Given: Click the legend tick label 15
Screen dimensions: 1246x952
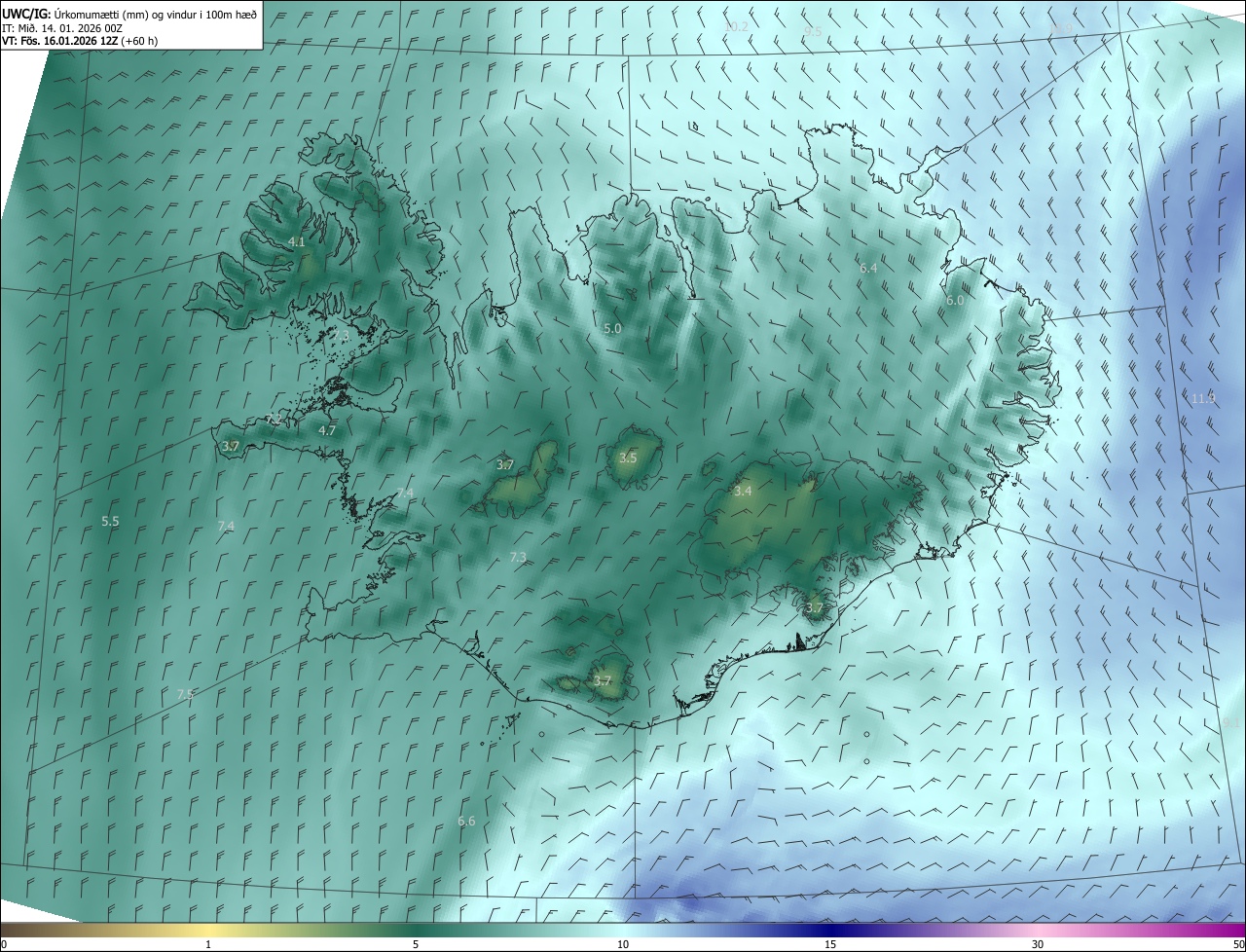Looking at the screenshot, I should (830, 944).
